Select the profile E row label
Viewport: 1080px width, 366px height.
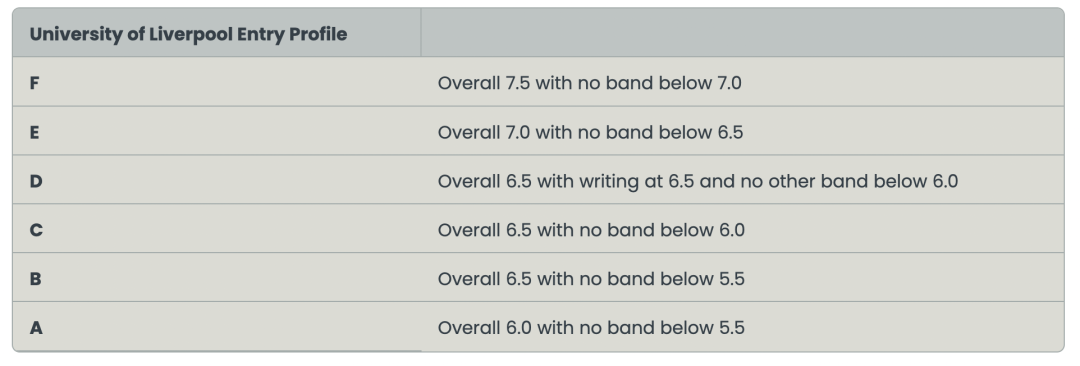pyautogui.click(x=34, y=132)
